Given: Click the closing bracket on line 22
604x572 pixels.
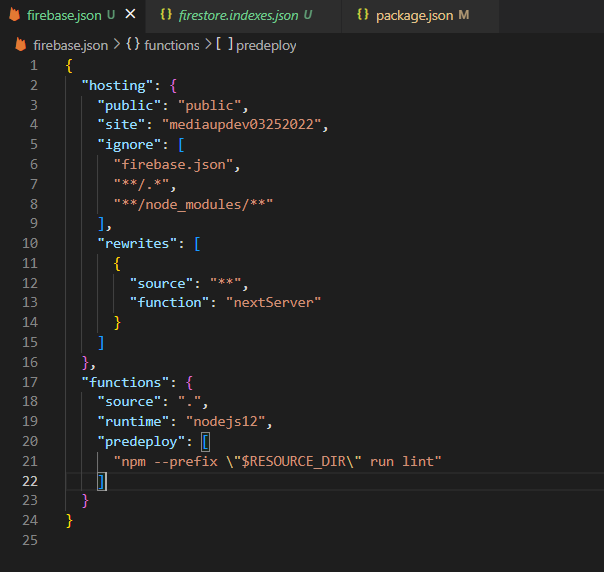Looking at the screenshot, I should tap(102, 481).
